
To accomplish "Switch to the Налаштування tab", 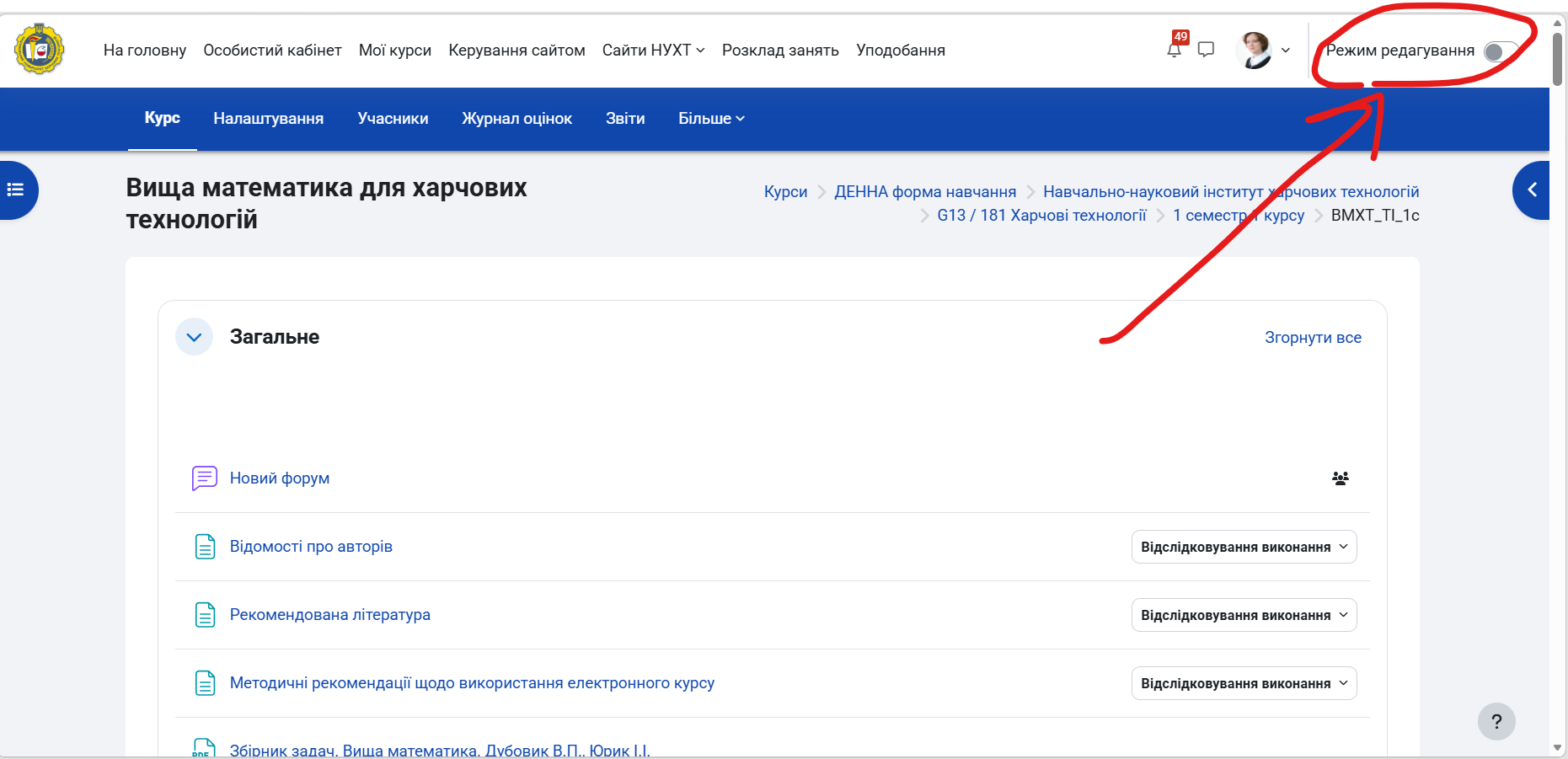I will coord(269,119).
